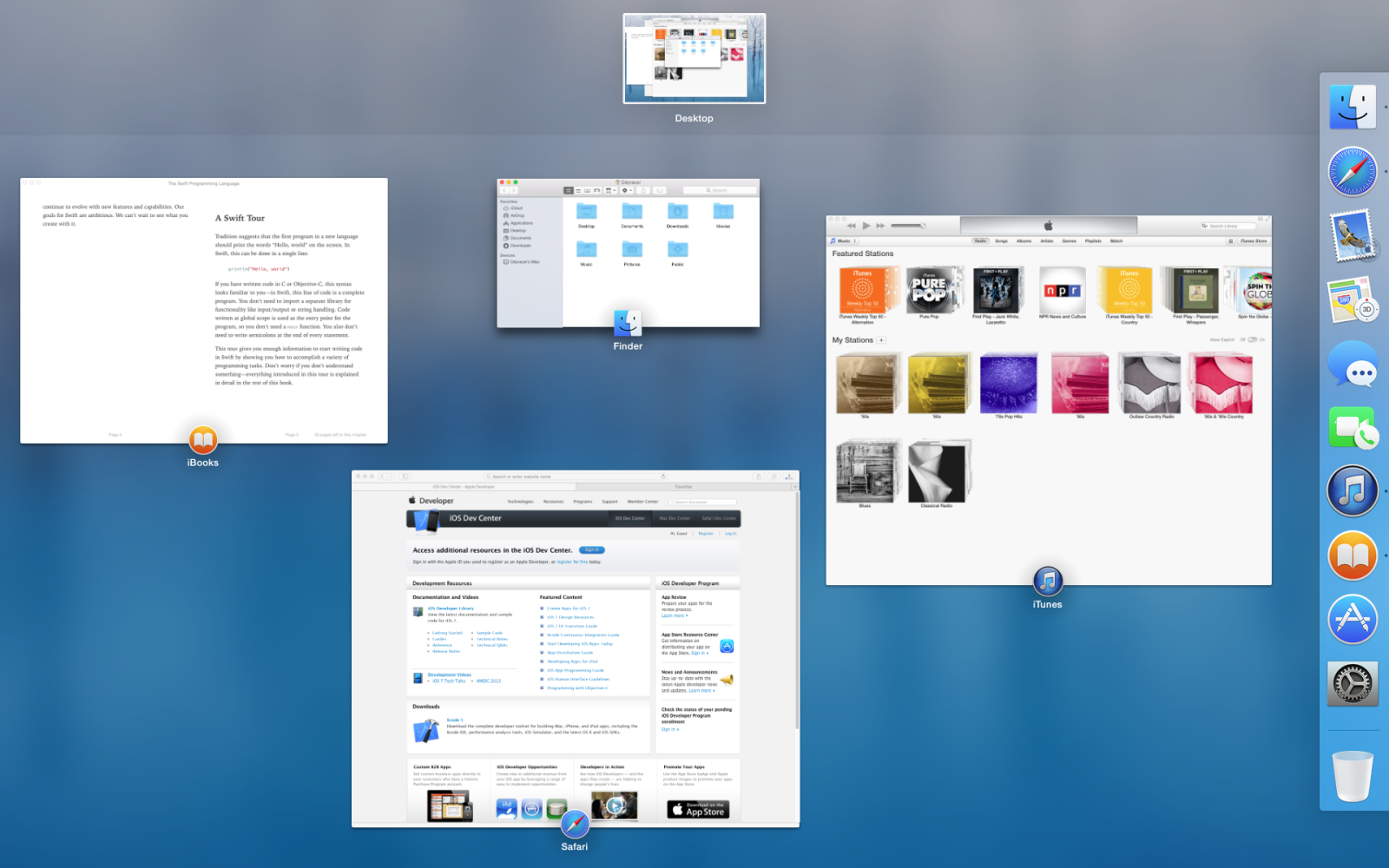Screen dimensions: 1389x868
Task: Click the iBooks app badge under its window
Action: pyautogui.click(x=203, y=440)
